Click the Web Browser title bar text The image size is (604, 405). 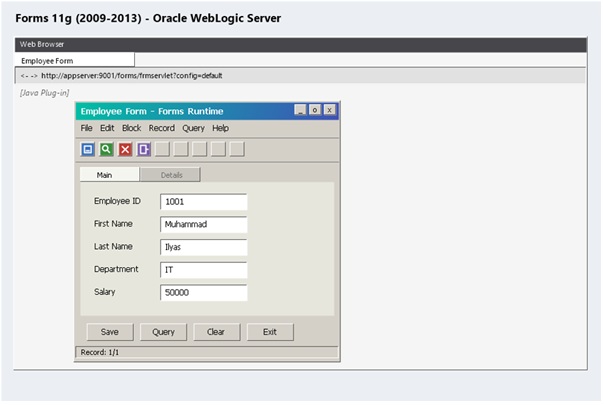pyautogui.click(x=42, y=44)
